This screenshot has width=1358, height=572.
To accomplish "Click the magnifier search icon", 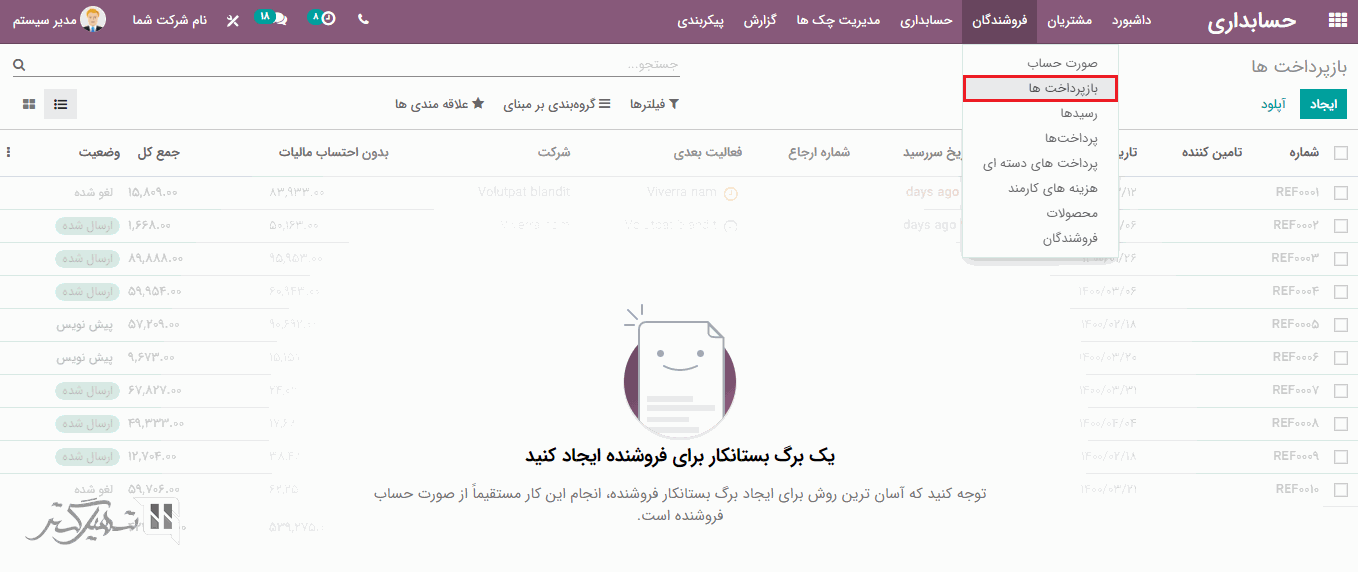I will click(x=18, y=65).
